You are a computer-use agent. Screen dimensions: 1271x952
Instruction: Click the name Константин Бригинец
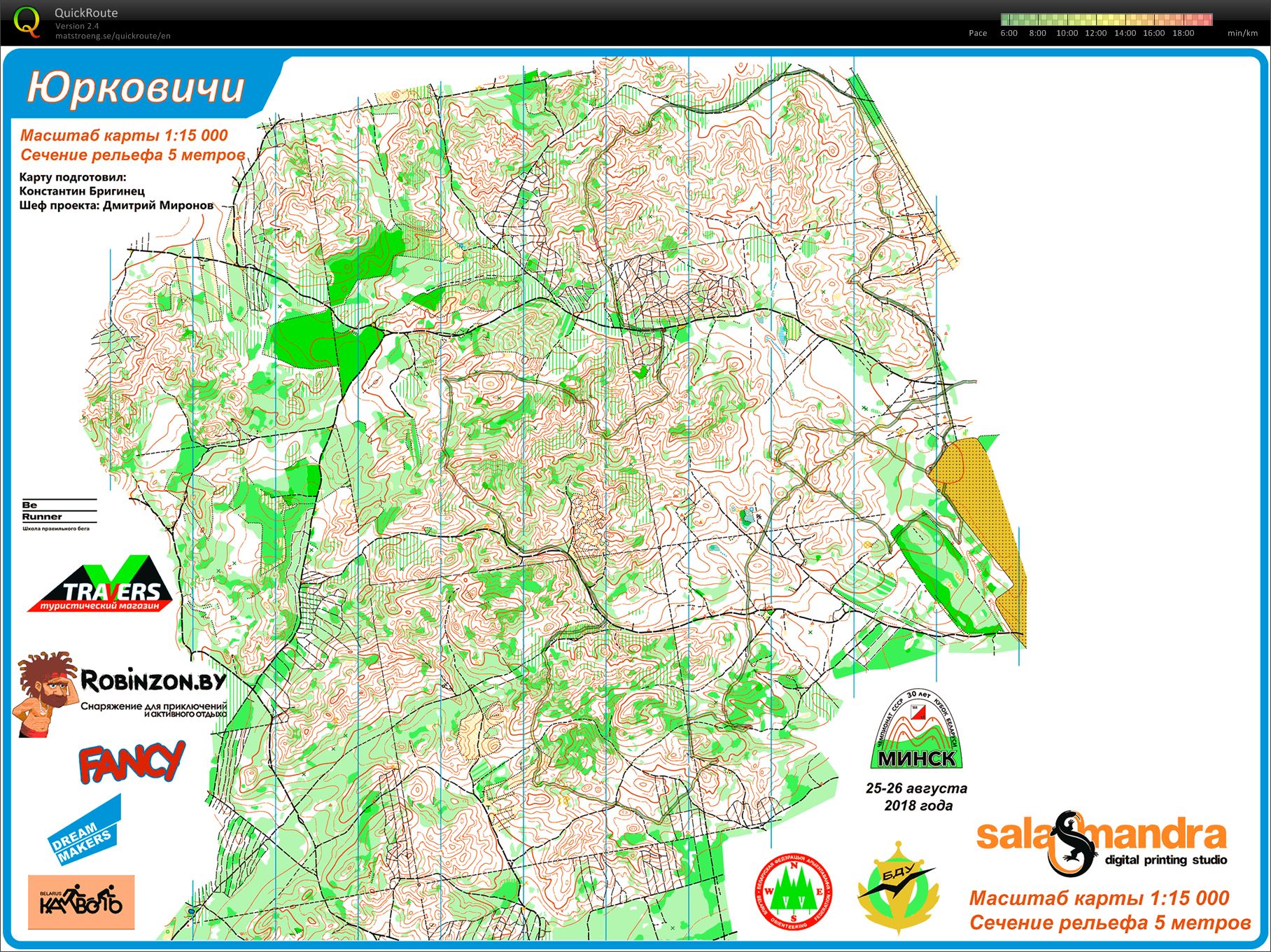82,191
